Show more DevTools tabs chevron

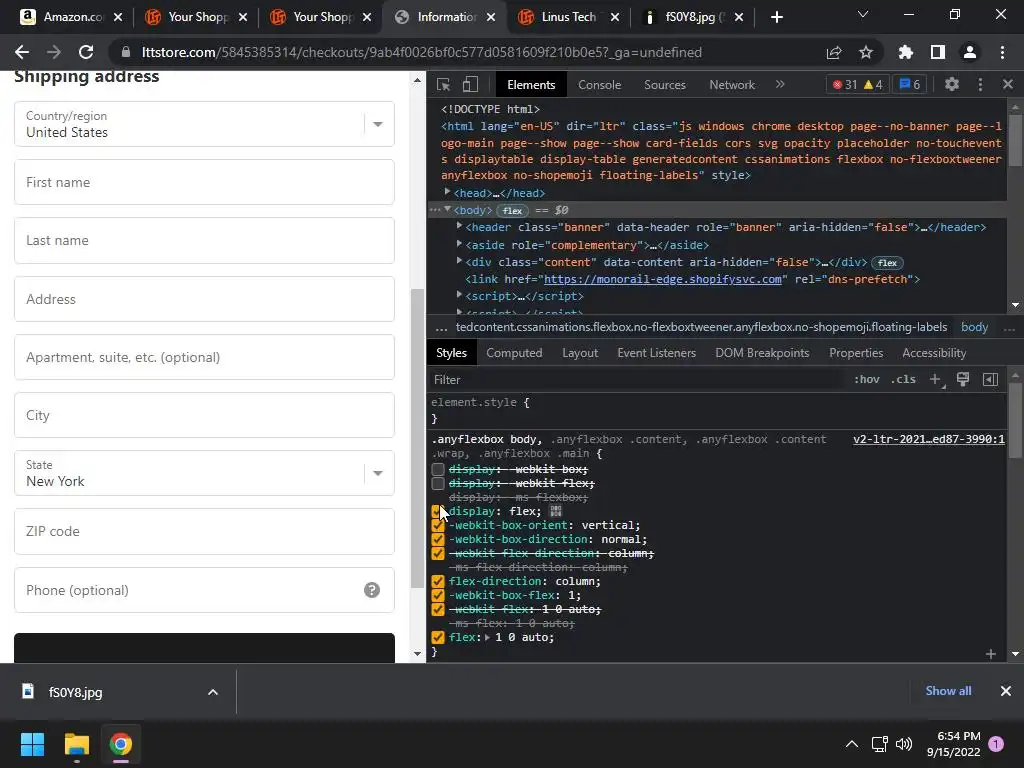coord(780,84)
